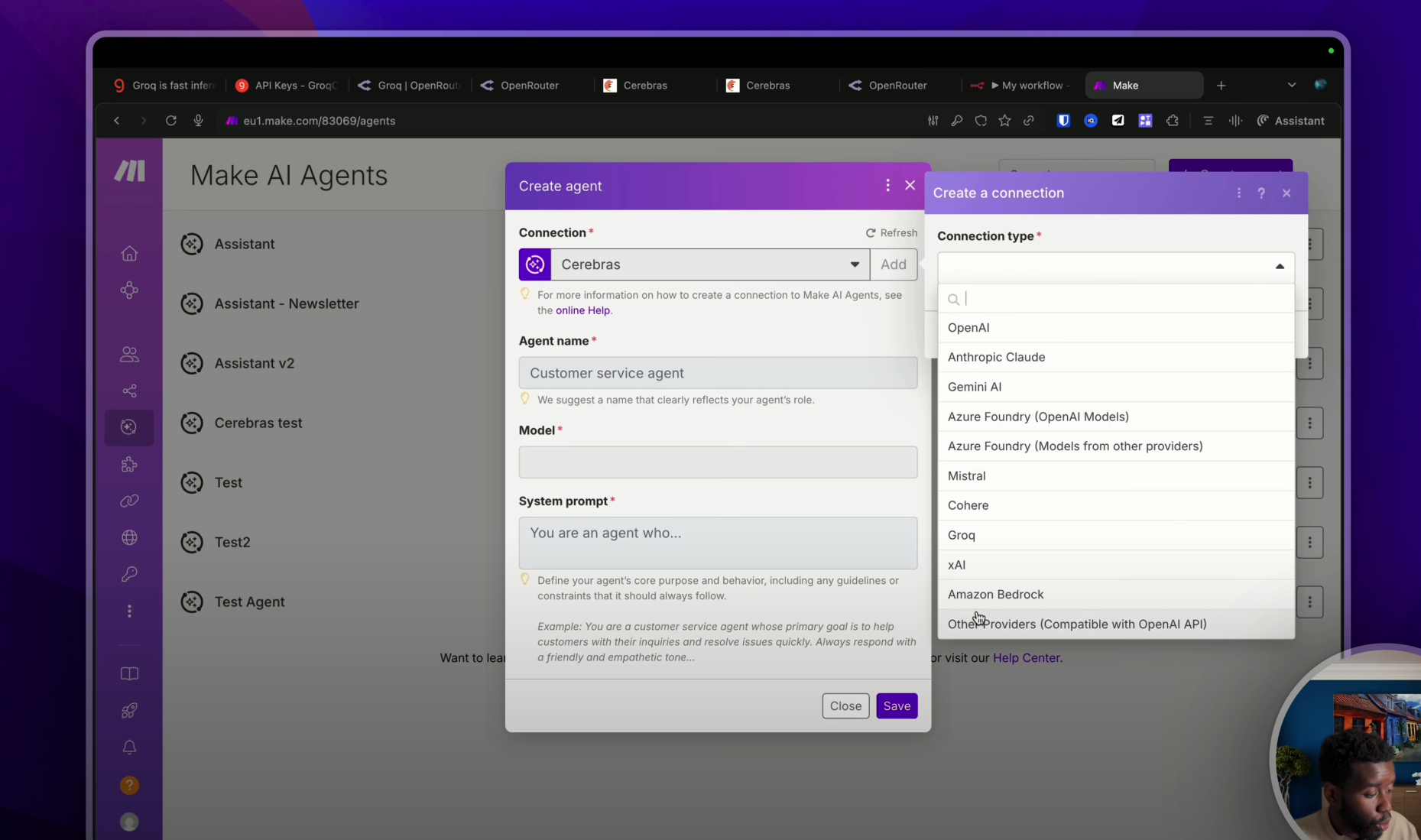Viewport: 1421px width, 840px height.
Task: Close the Create a connection panel
Action: coord(1286,193)
